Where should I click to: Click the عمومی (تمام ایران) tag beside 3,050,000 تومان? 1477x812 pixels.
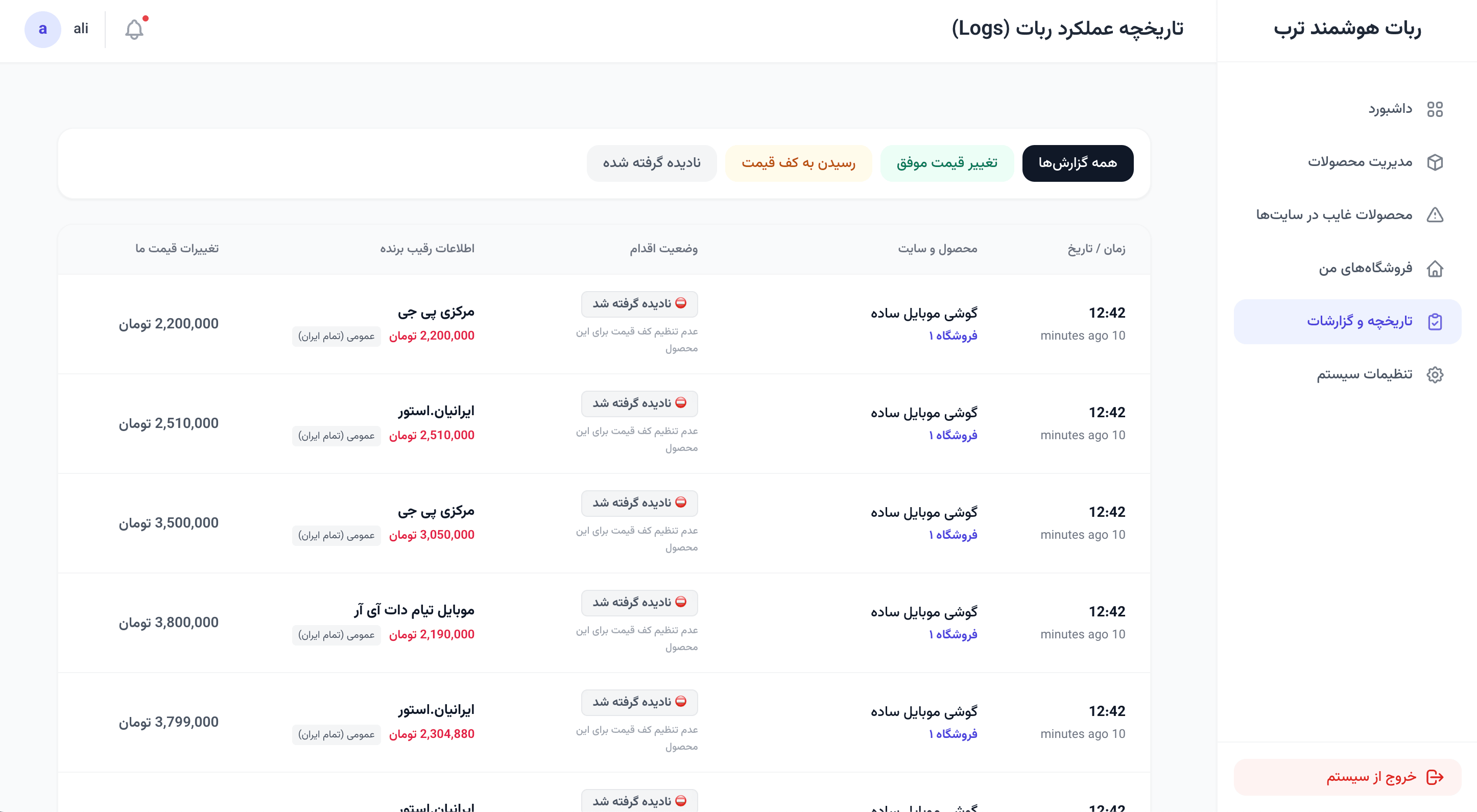tap(336, 535)
